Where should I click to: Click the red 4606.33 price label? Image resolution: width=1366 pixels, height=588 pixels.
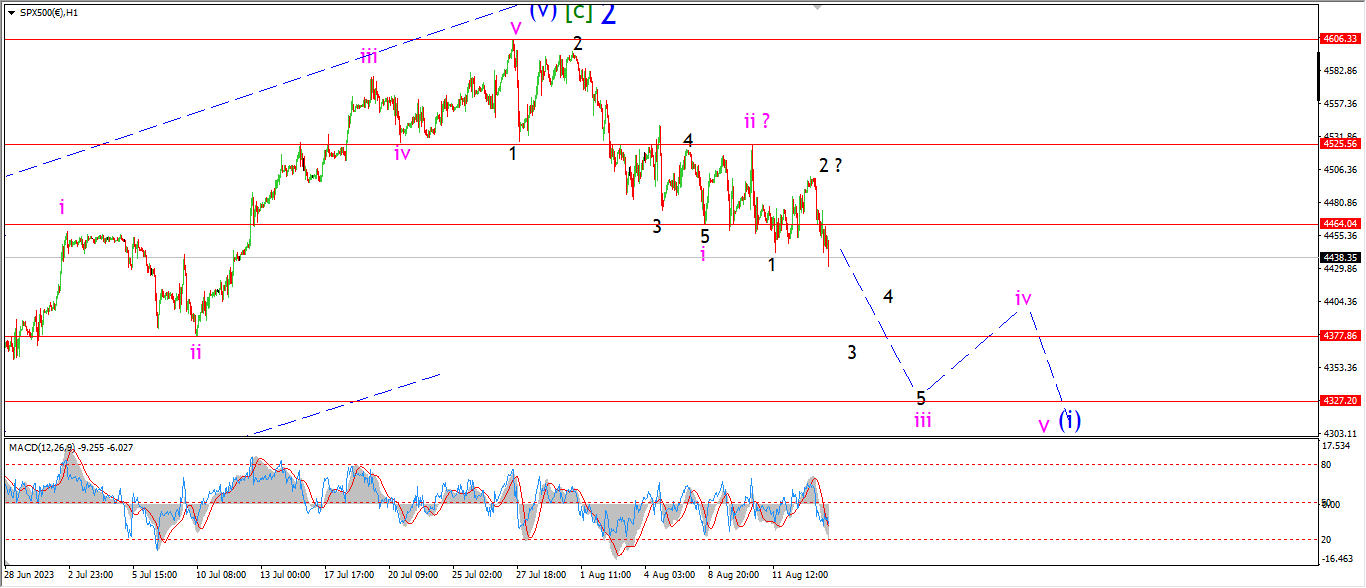point(1340,39)
